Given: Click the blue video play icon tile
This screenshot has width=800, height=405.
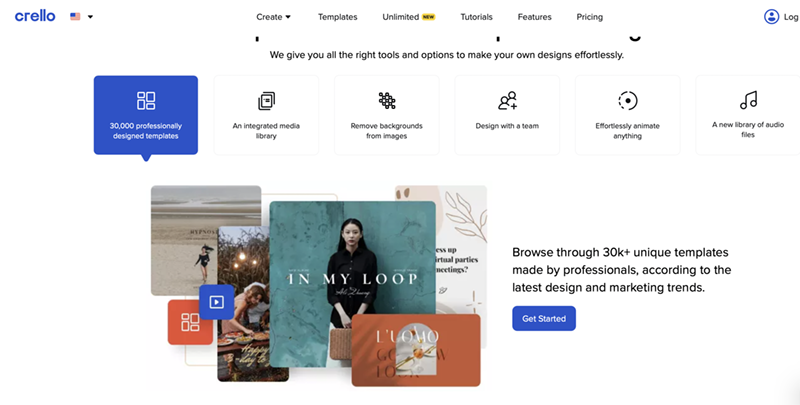Looking at the screenshot, I should [216, 302].
